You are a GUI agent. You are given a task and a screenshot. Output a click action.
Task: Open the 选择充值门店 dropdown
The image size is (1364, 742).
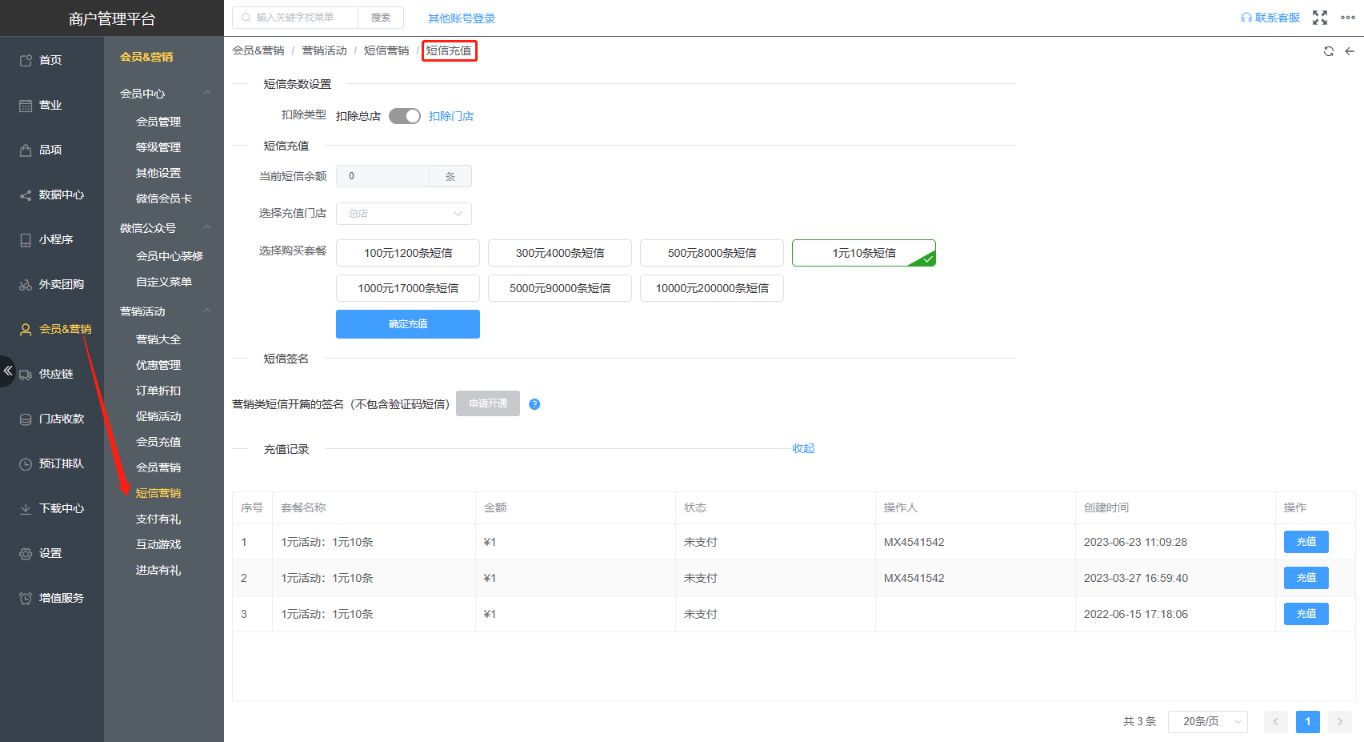[404, 213]
